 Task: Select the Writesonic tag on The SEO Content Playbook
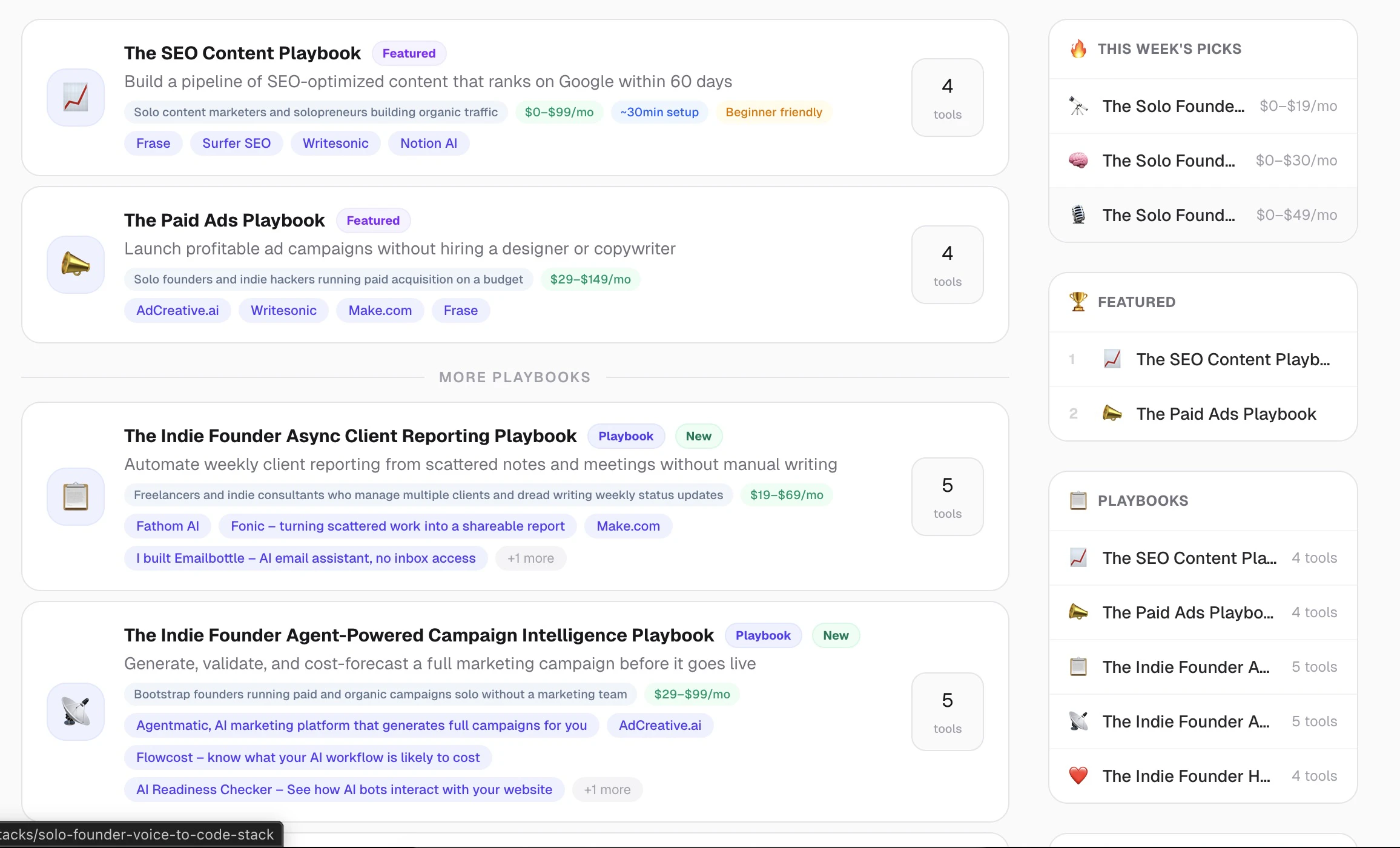tap(335, 143)
